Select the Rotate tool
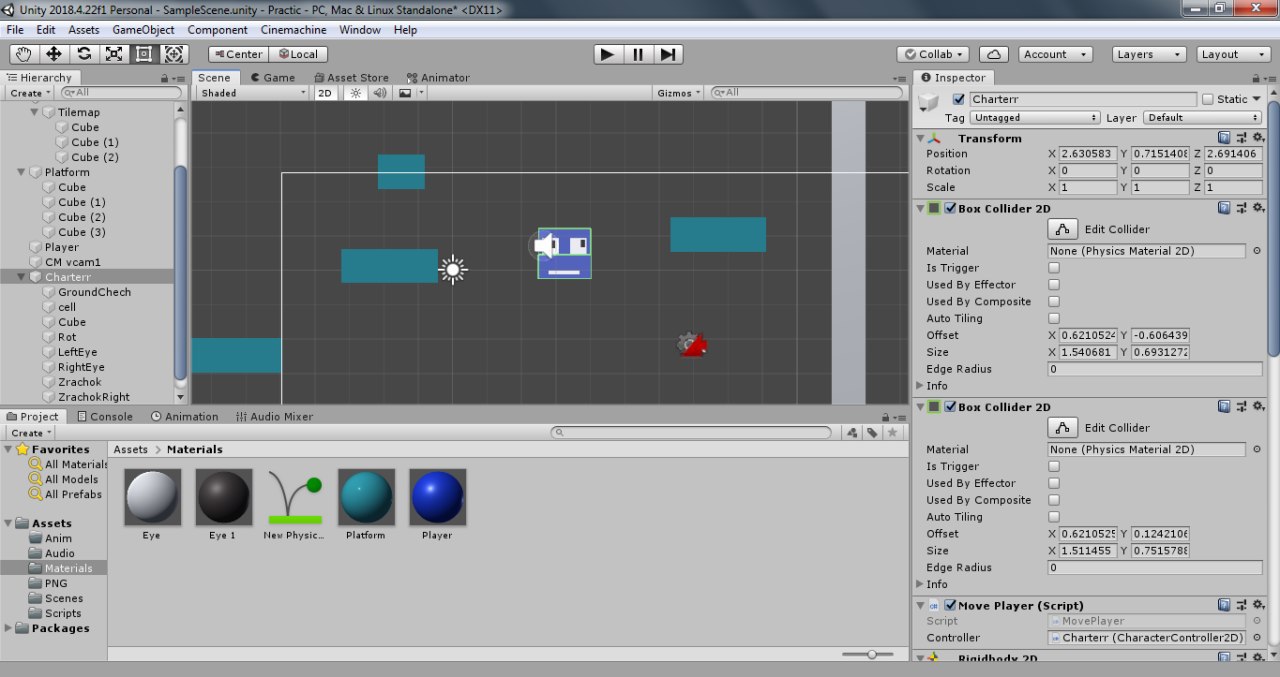 [84, 54]
